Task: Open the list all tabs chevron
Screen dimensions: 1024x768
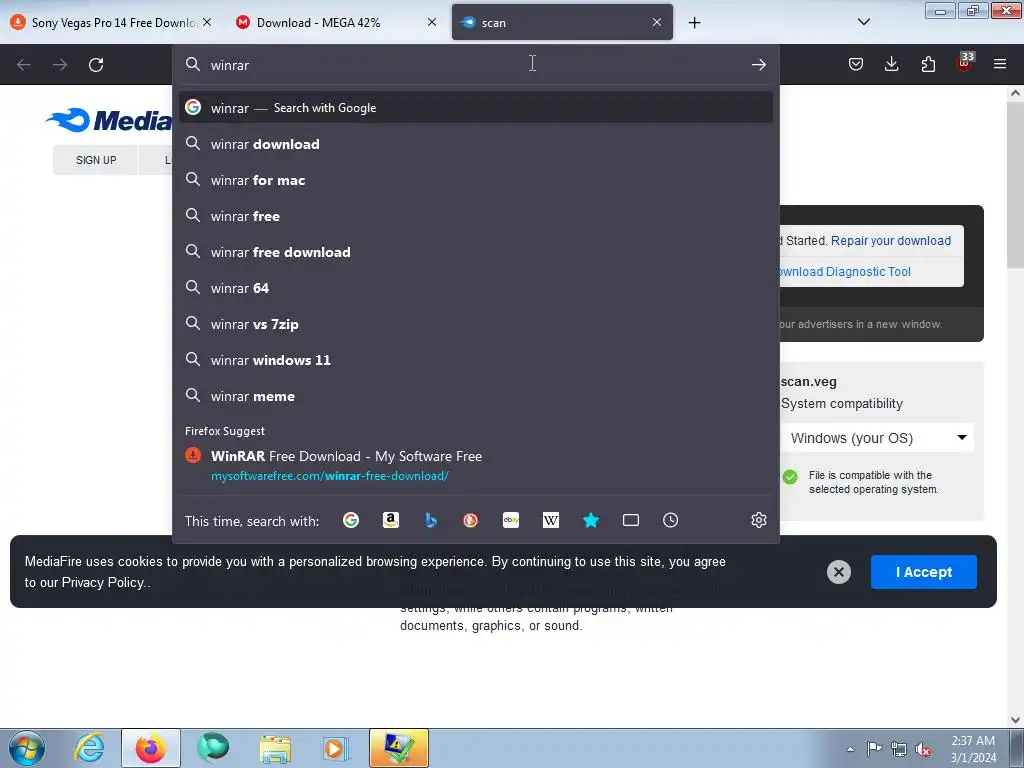Action: (x=863, y=22)
